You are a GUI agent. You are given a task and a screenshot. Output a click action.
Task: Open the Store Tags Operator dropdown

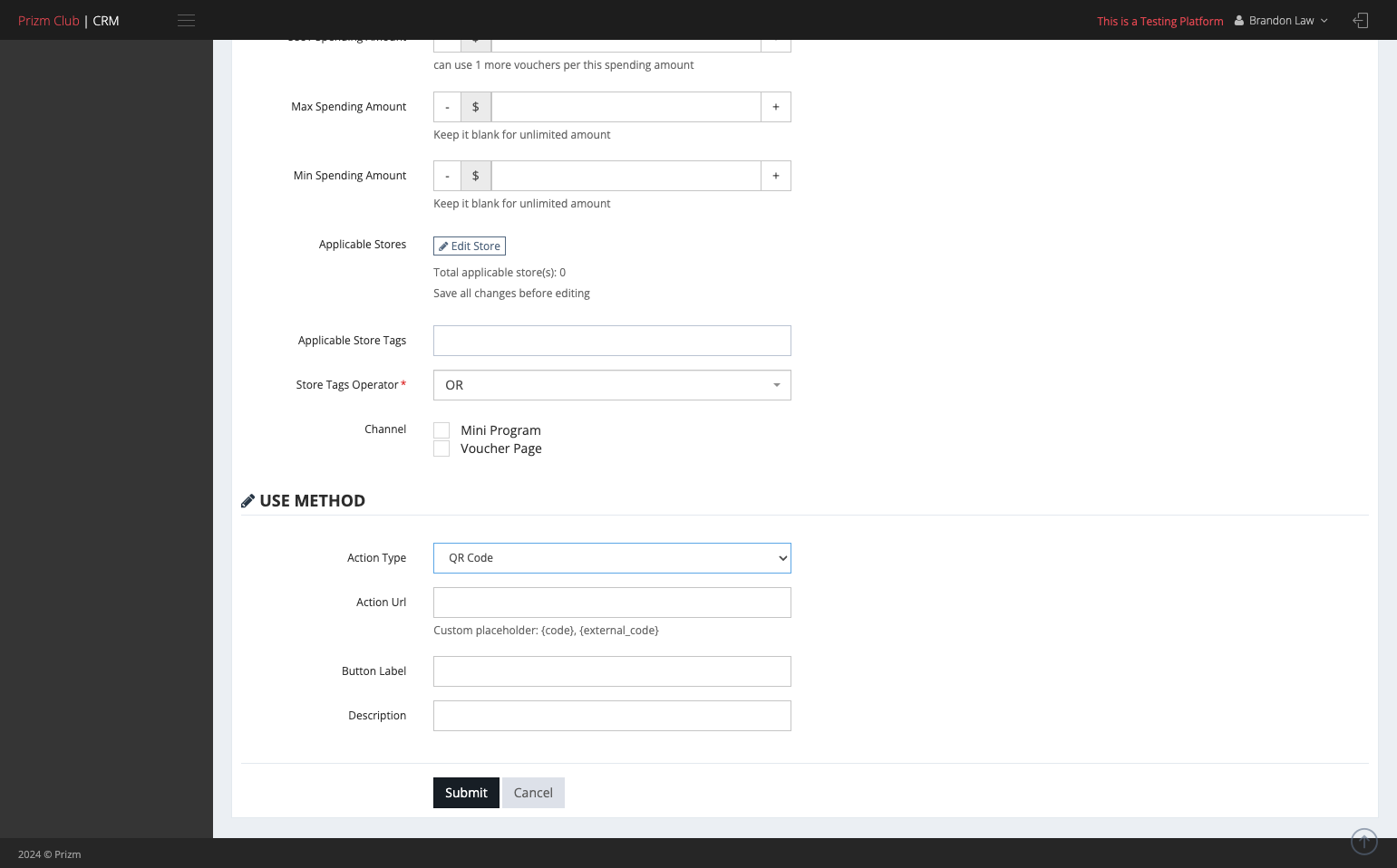[x=612, y=385]
